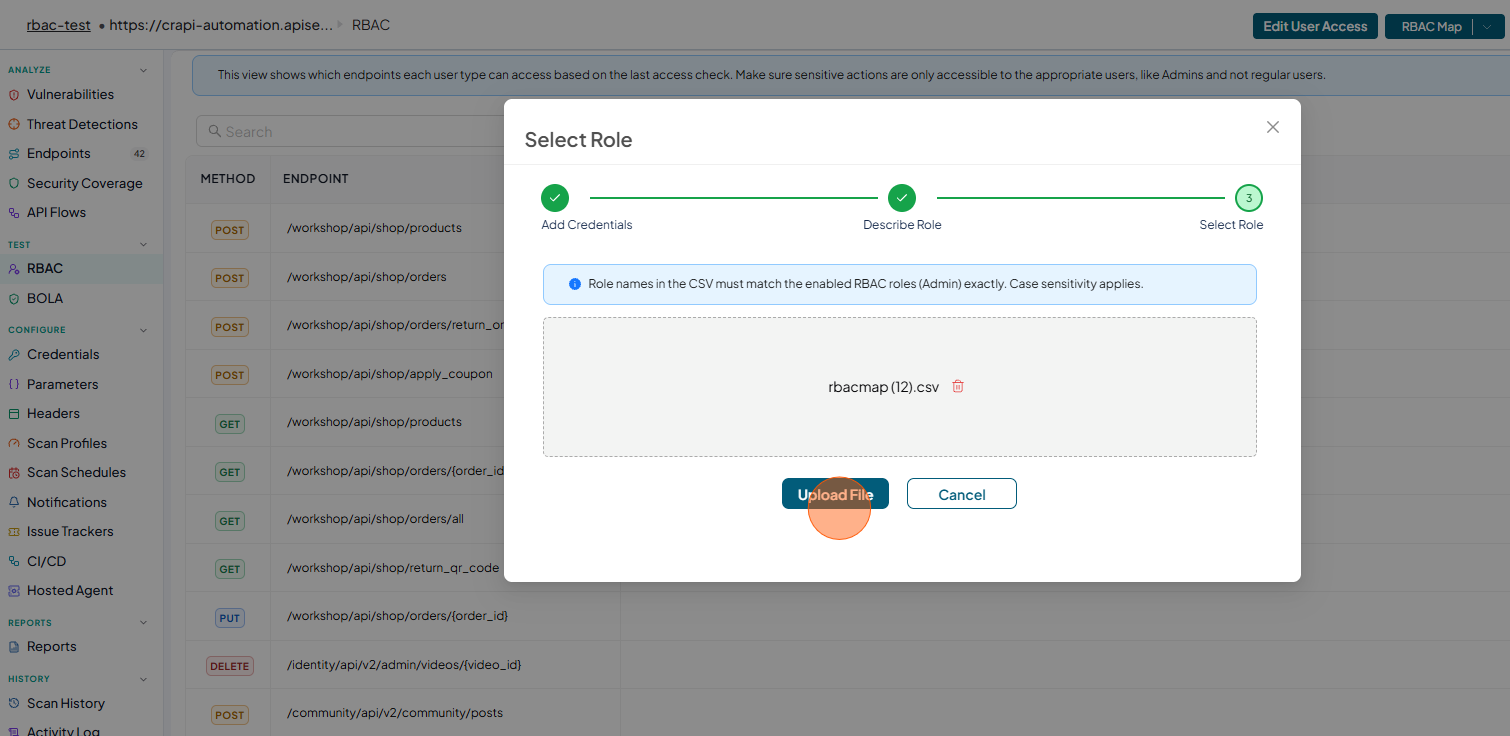The width and height of the screenshot is (1510, 736).
Task: Select the /identity/api/v2/admin/videos/{video_id} endpoint
Action: click(x=404, y=664)
